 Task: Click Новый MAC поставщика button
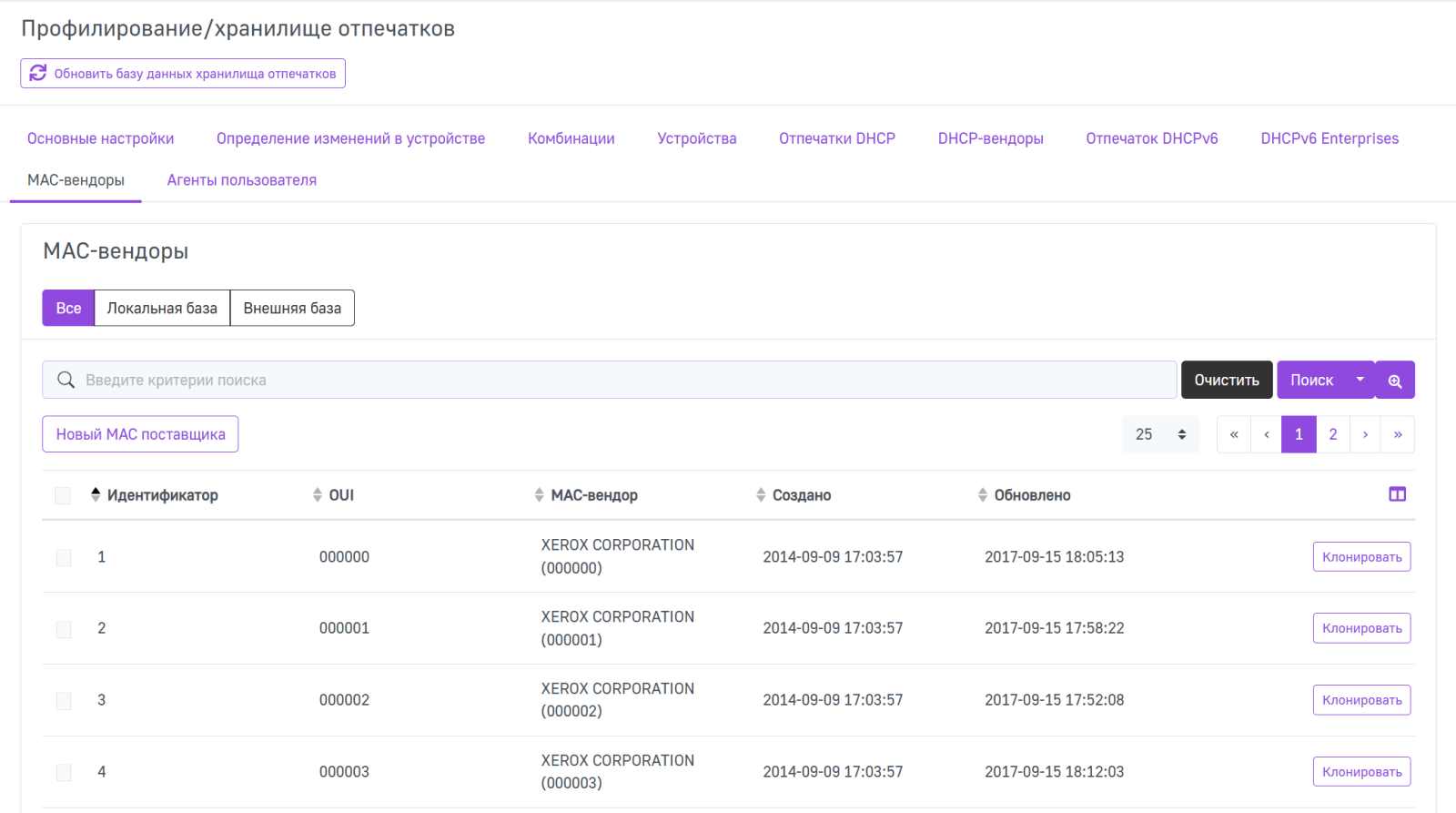tap(140, 434)
